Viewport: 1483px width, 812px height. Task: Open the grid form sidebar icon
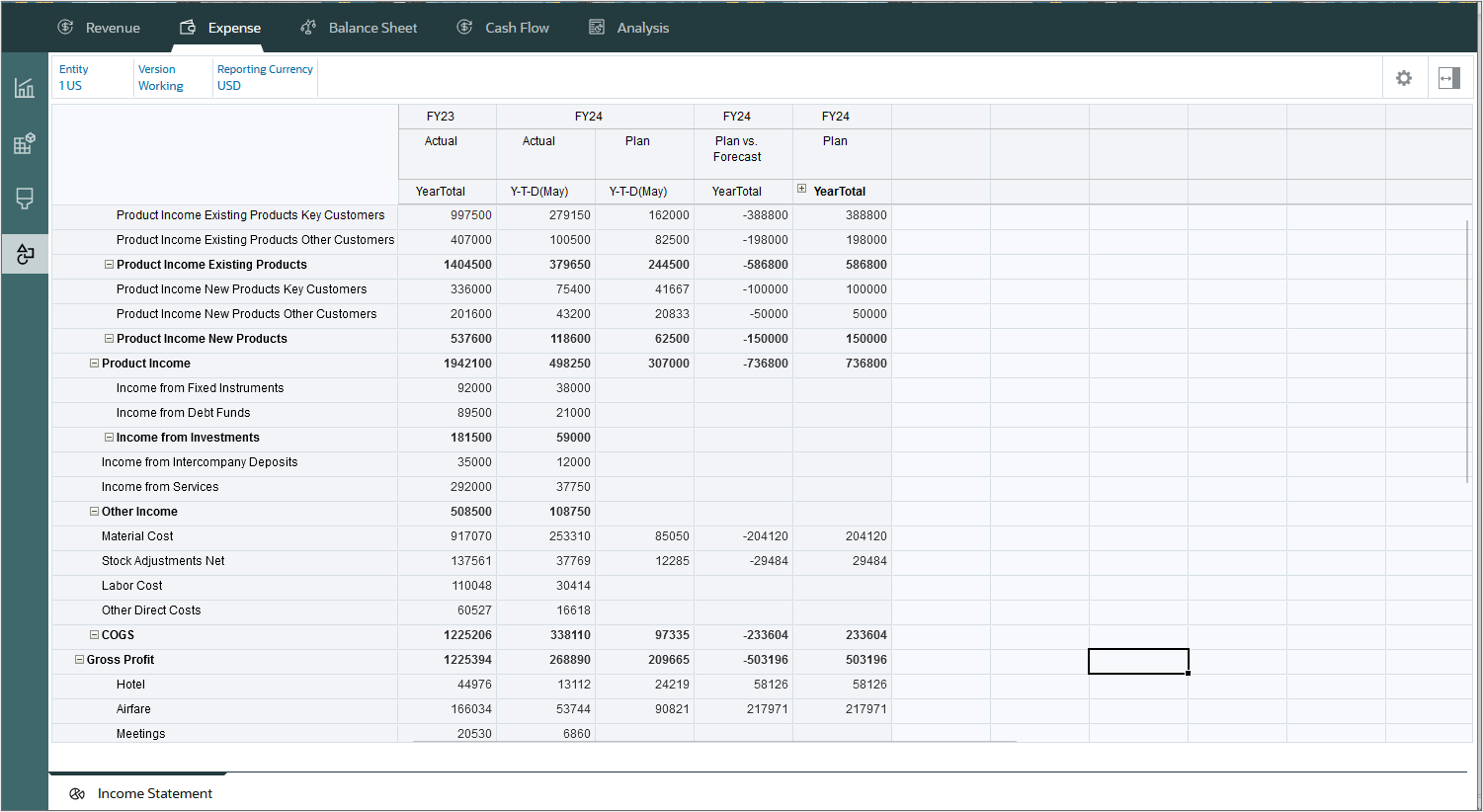pyautogui.click(x=25, y=144)
